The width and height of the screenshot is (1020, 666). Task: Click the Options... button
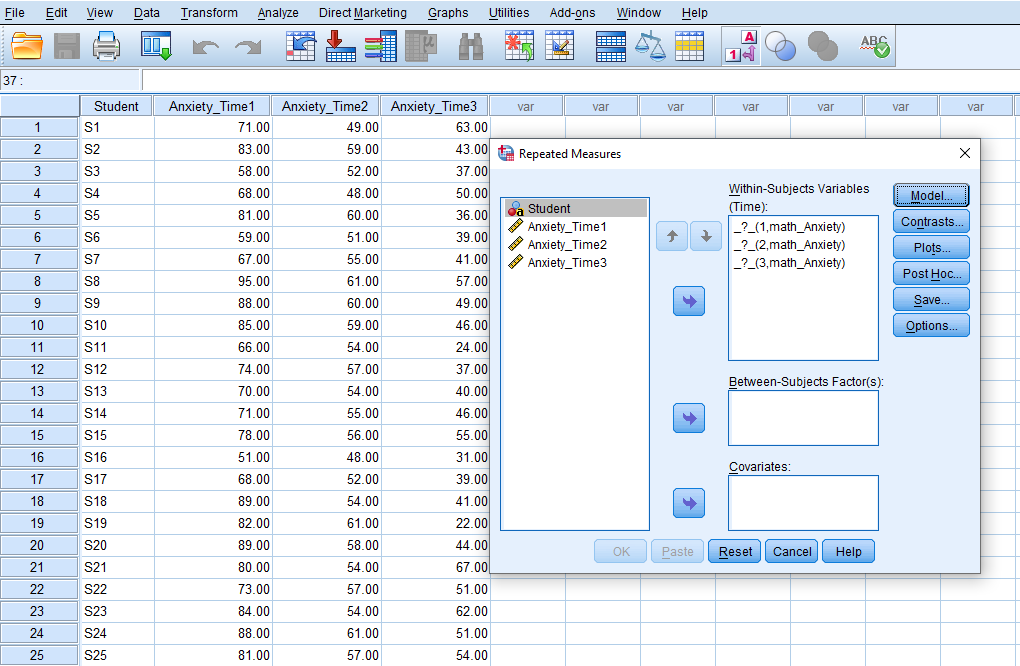(931, 325)
